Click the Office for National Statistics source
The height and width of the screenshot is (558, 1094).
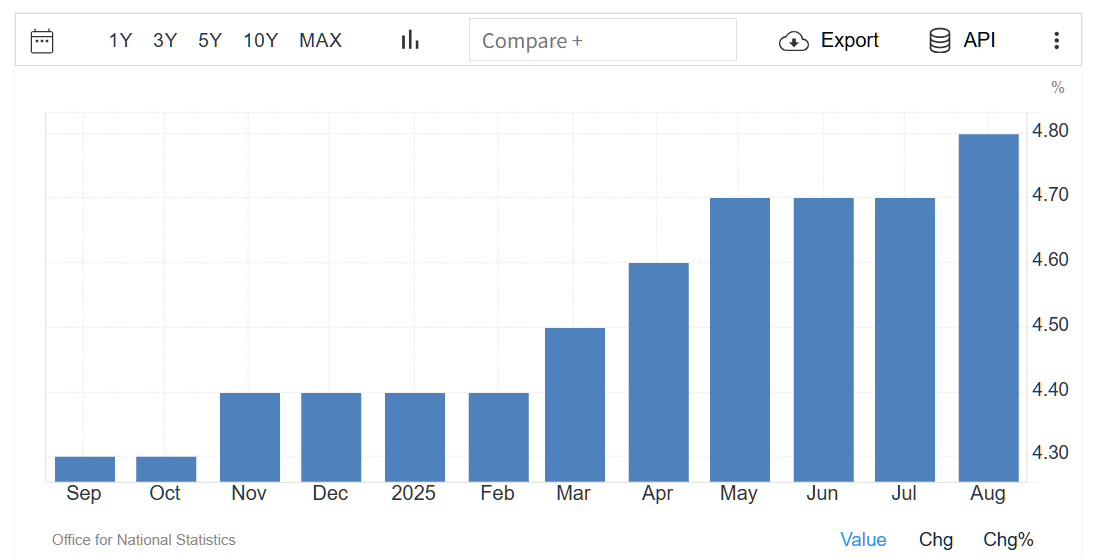tap(144, 540)
